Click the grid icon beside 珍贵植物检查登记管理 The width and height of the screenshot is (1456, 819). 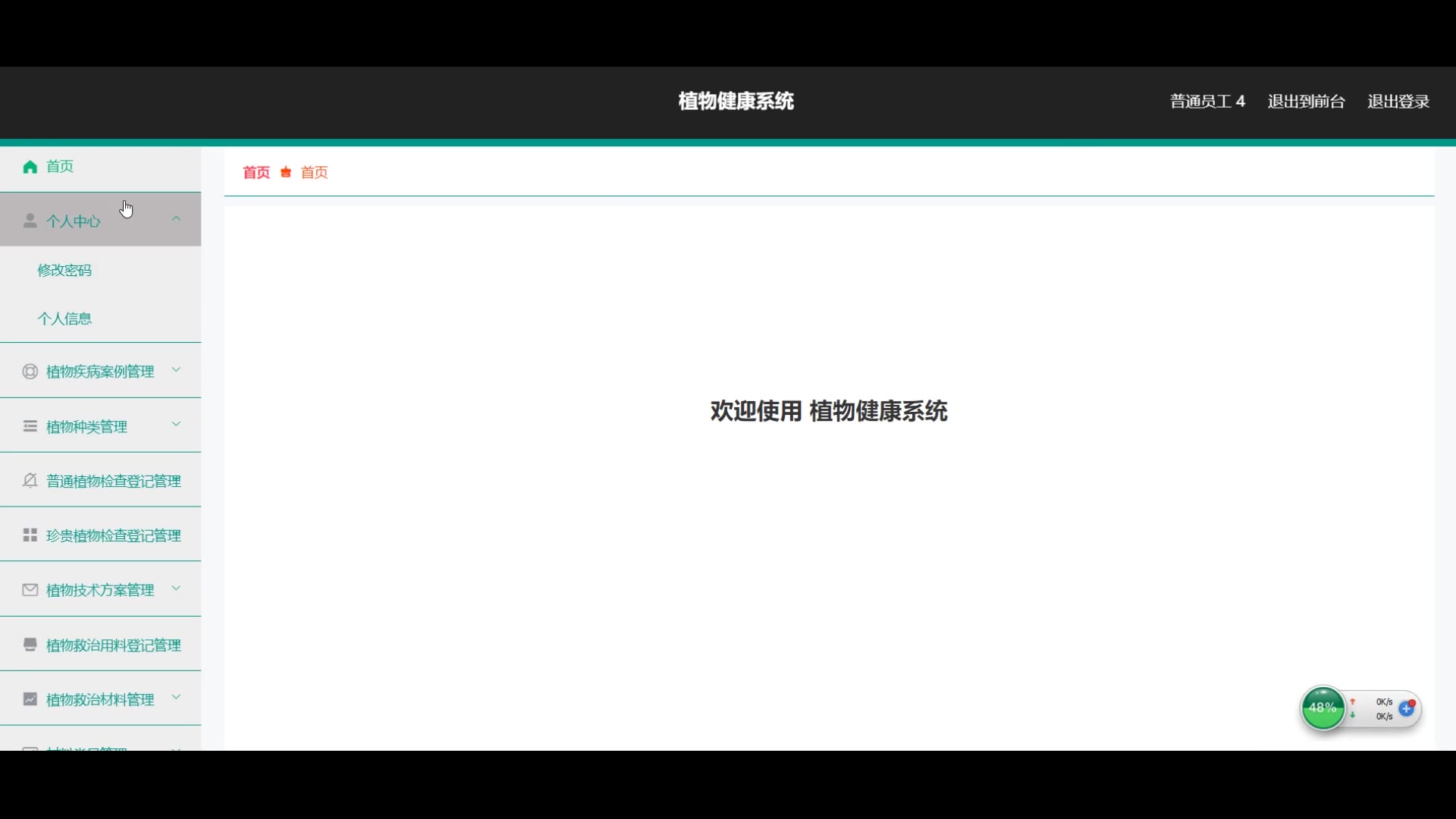(30, 535)
